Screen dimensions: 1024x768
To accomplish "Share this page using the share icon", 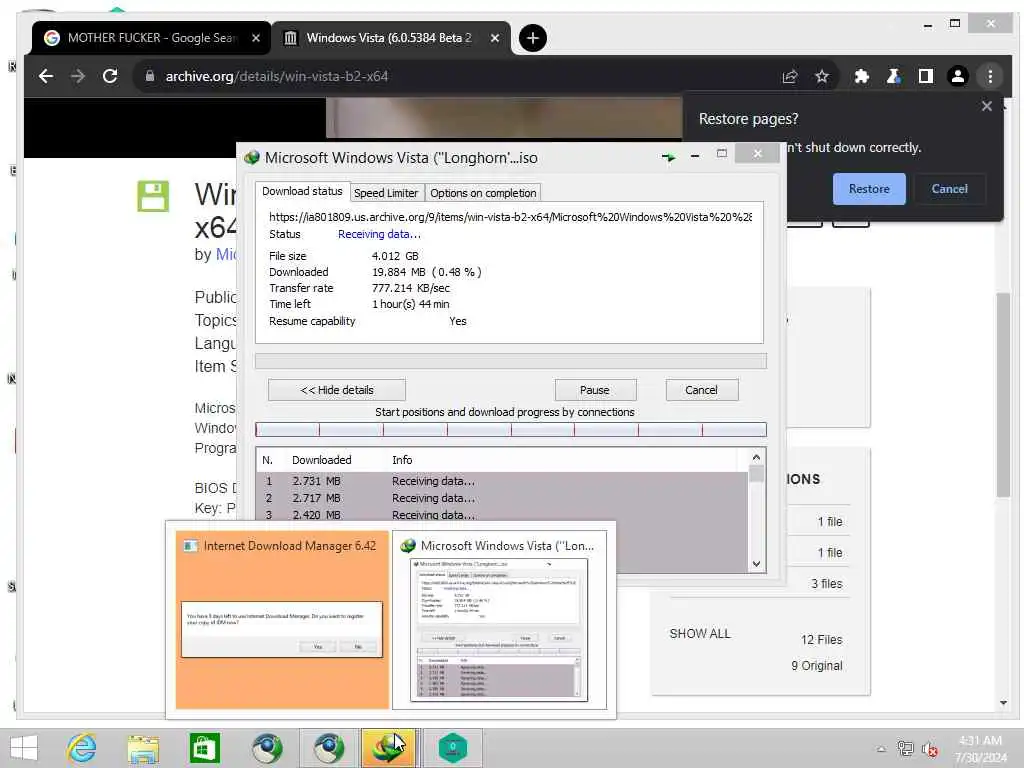I will coord(790,76).
